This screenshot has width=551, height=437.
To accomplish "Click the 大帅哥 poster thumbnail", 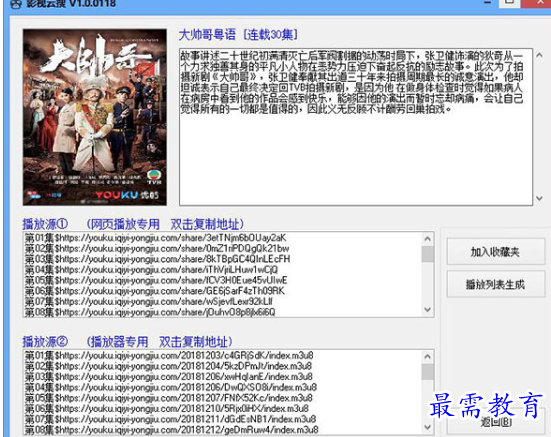I will 95,117.
